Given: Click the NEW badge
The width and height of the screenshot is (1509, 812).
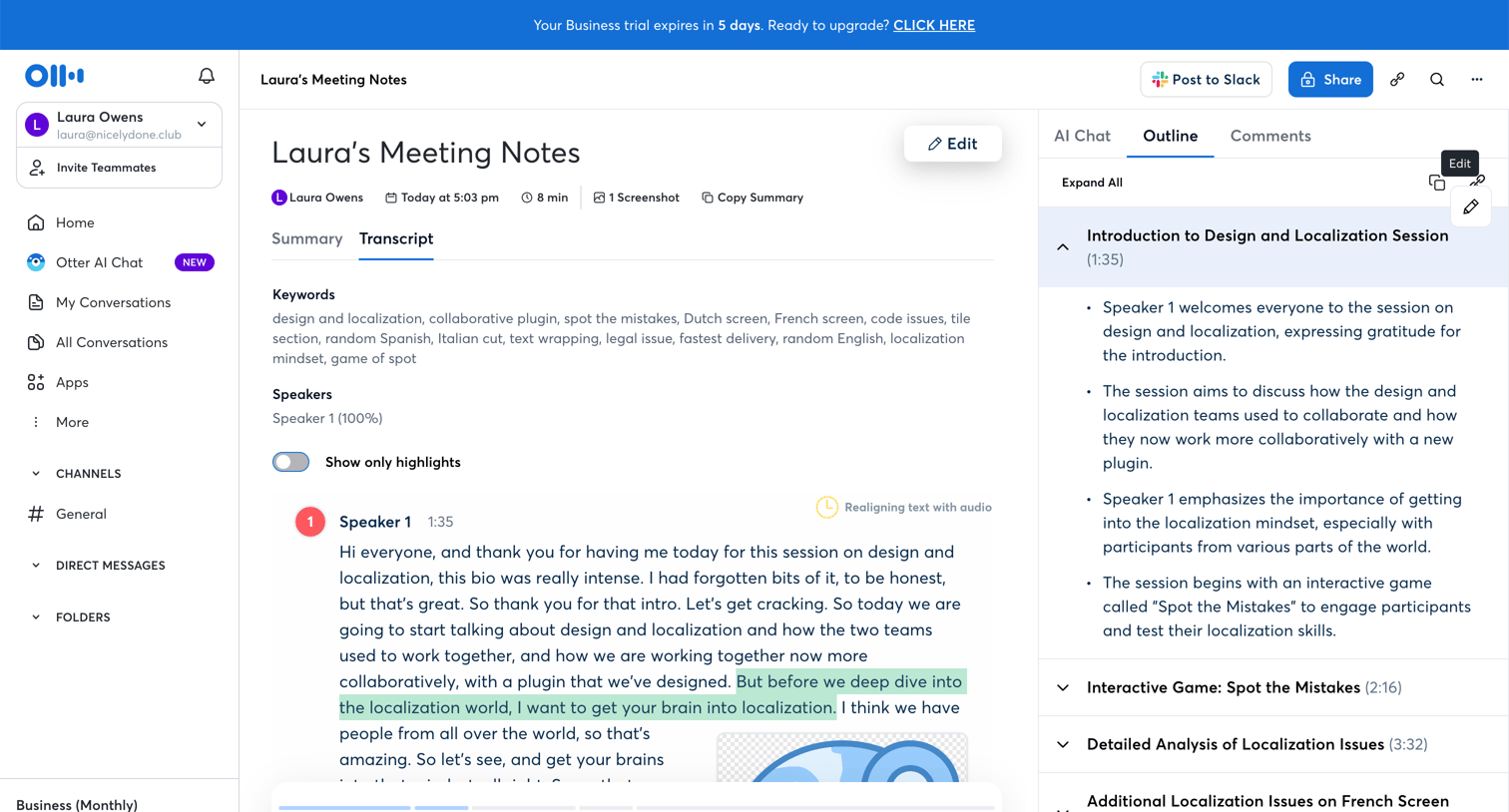Looking at the screenshot, I should 195,262.
